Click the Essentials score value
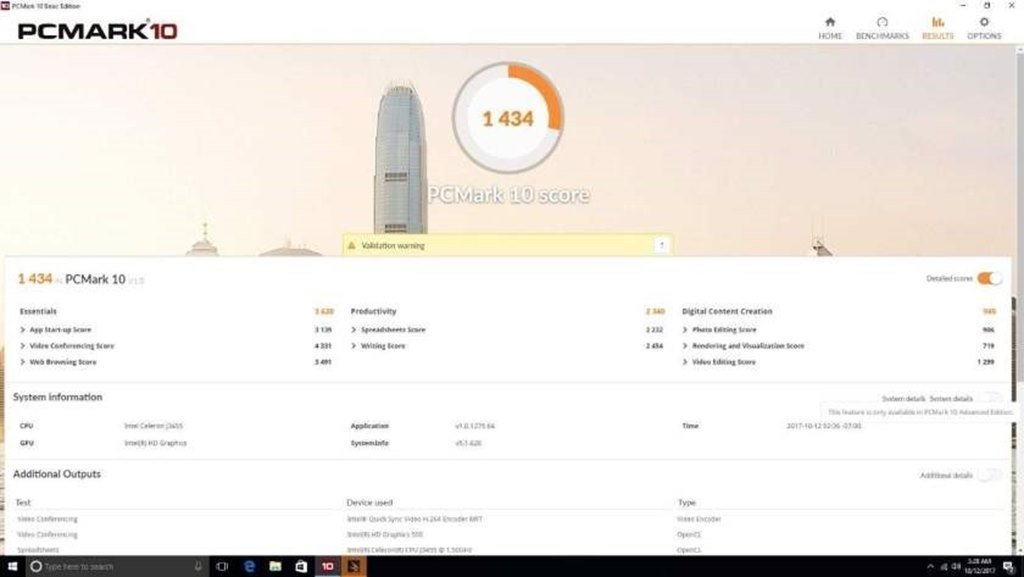The image size is (1024, 577). click(x=324, y=311)
